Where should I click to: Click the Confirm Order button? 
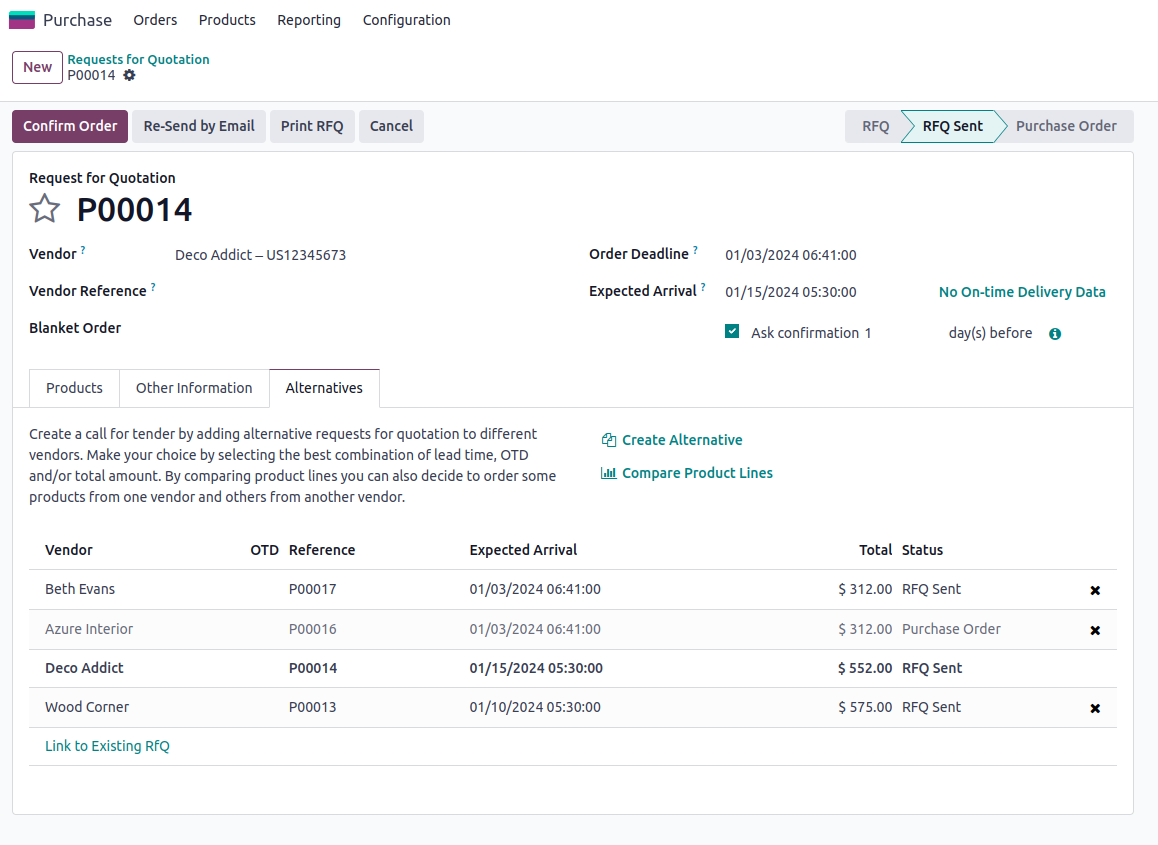(x=70, y=126)
